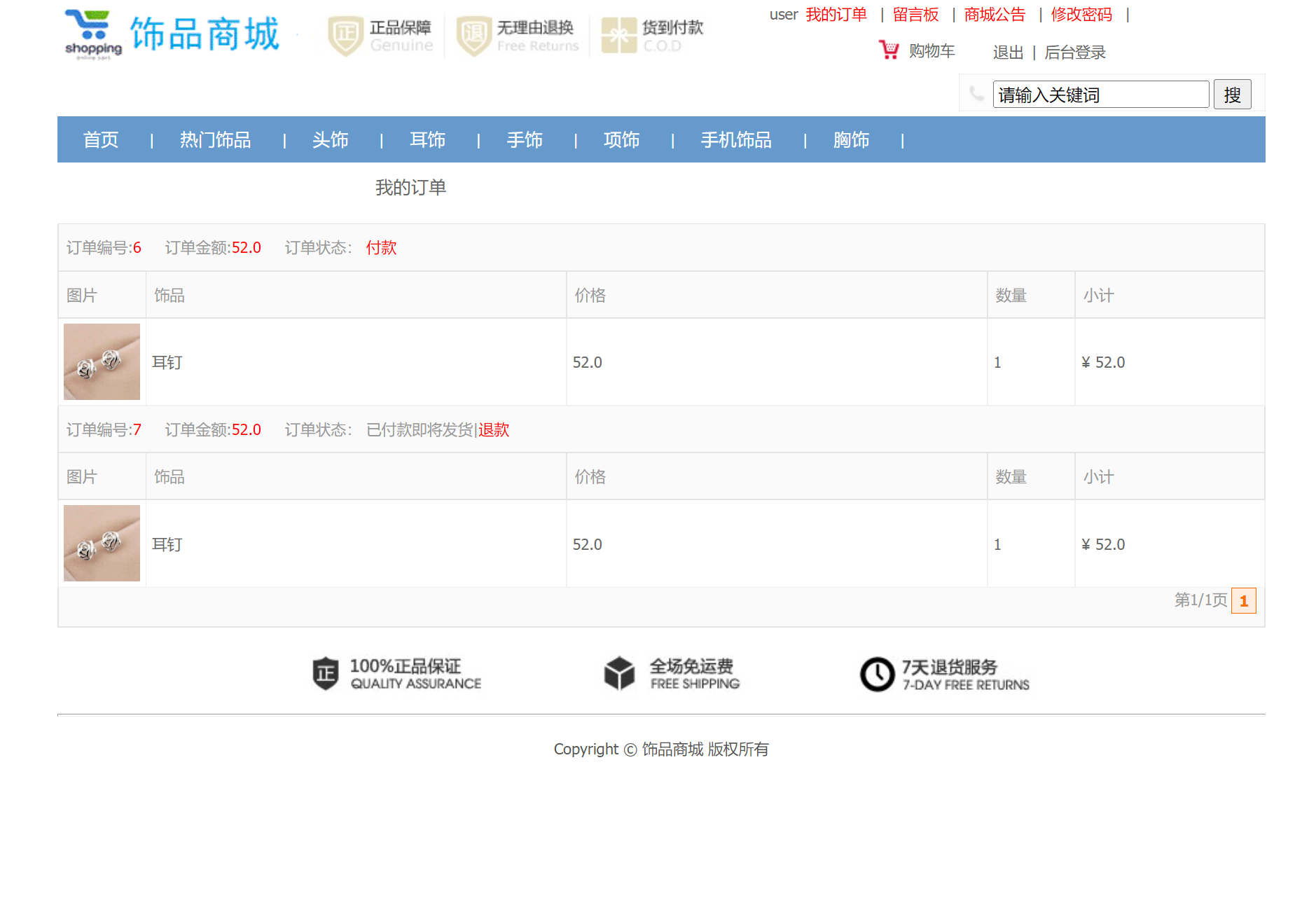Click 付款 to pay order 6
This screenshot has height=898, width=1316.
(x=382, y=248)
